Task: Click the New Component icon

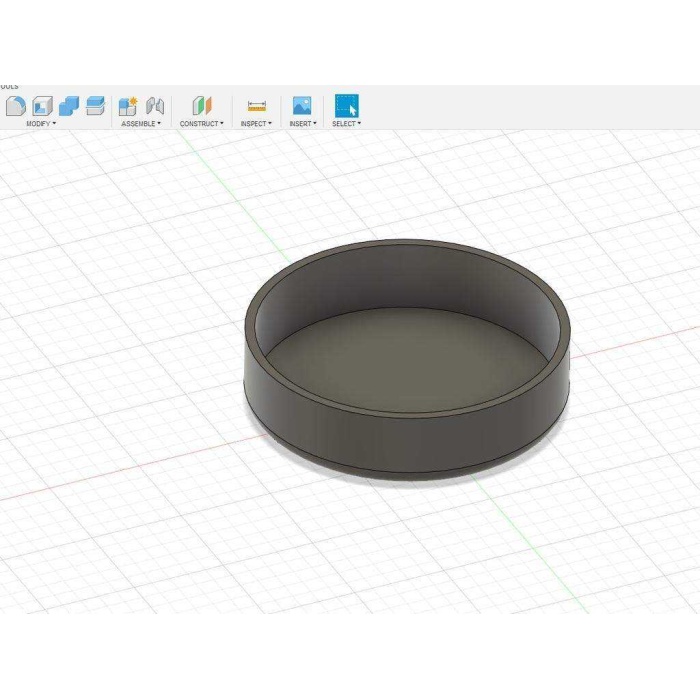Action: click(x=128, y=106)
